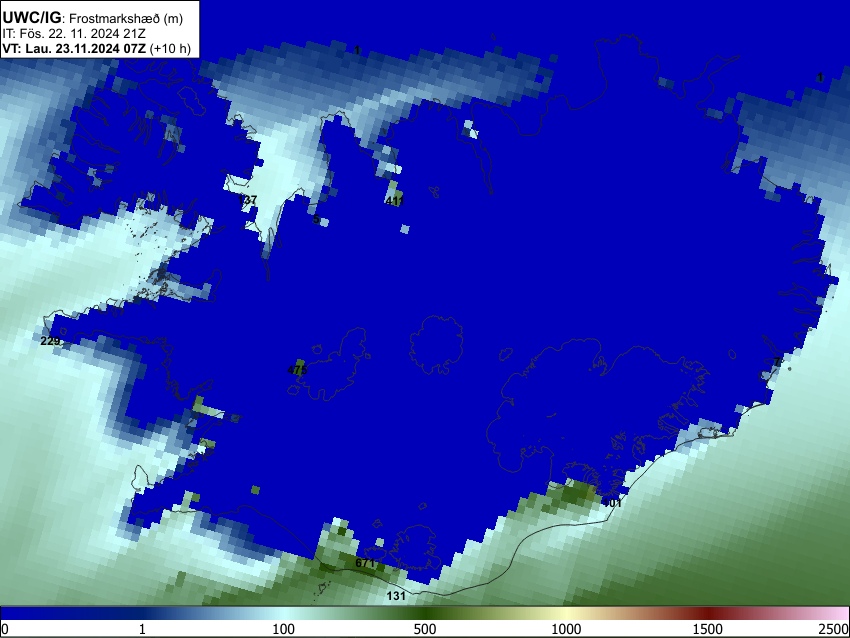Click the '1000' tick label on the color scale
850x638 pixels.
[566, 629]
